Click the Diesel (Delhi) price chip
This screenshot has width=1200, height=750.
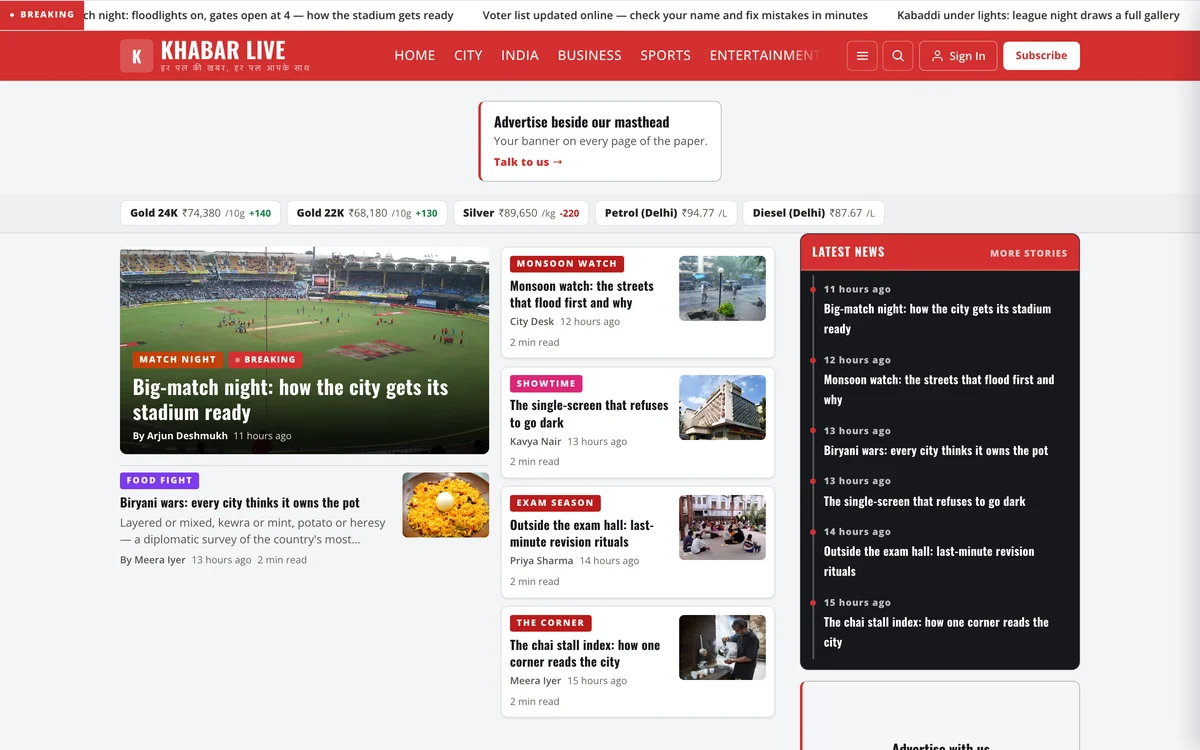coord(813,213)
